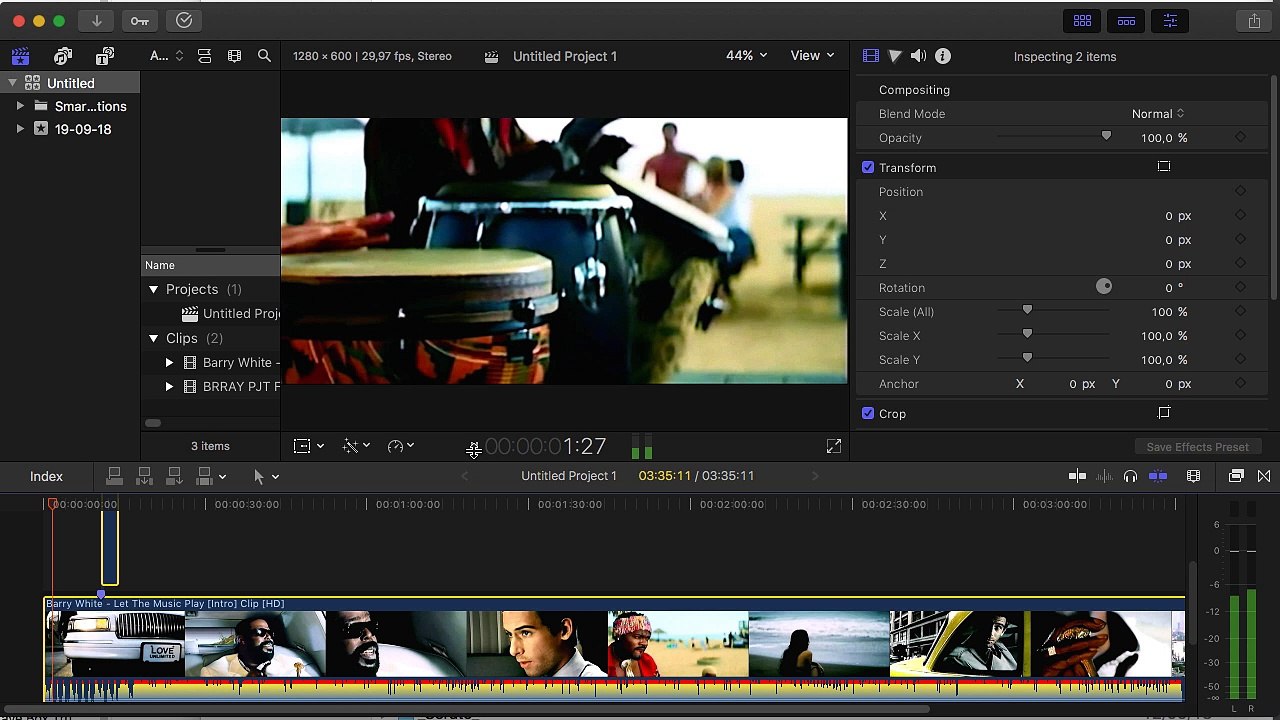
Task: Open the Blend Mode Normal dropdown
Action: tap(1158, 114)
